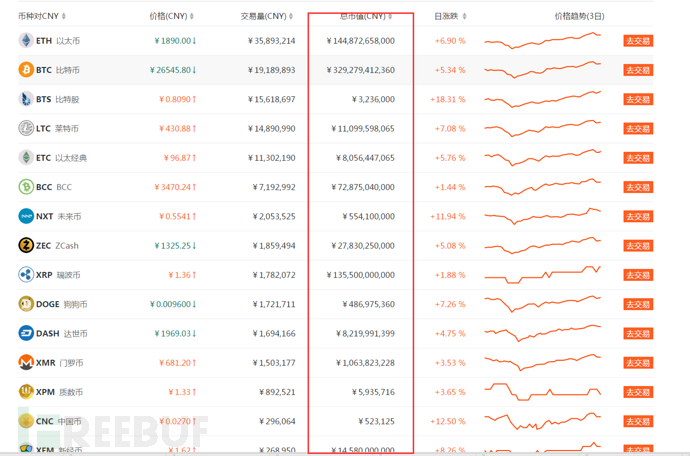Open trading via 去交易 in DOGE row

[638, 304]
